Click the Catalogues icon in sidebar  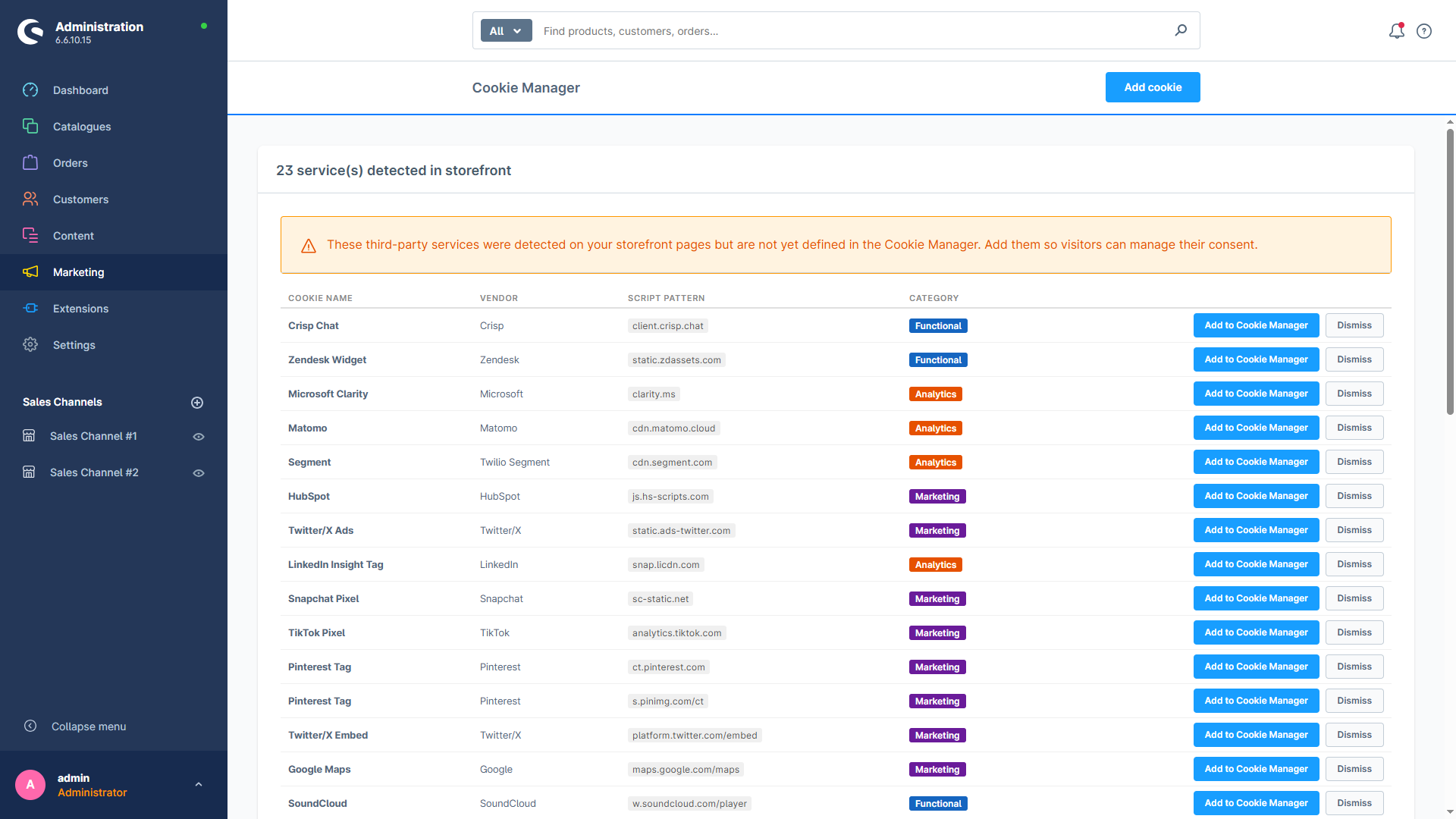coord(30,127)
